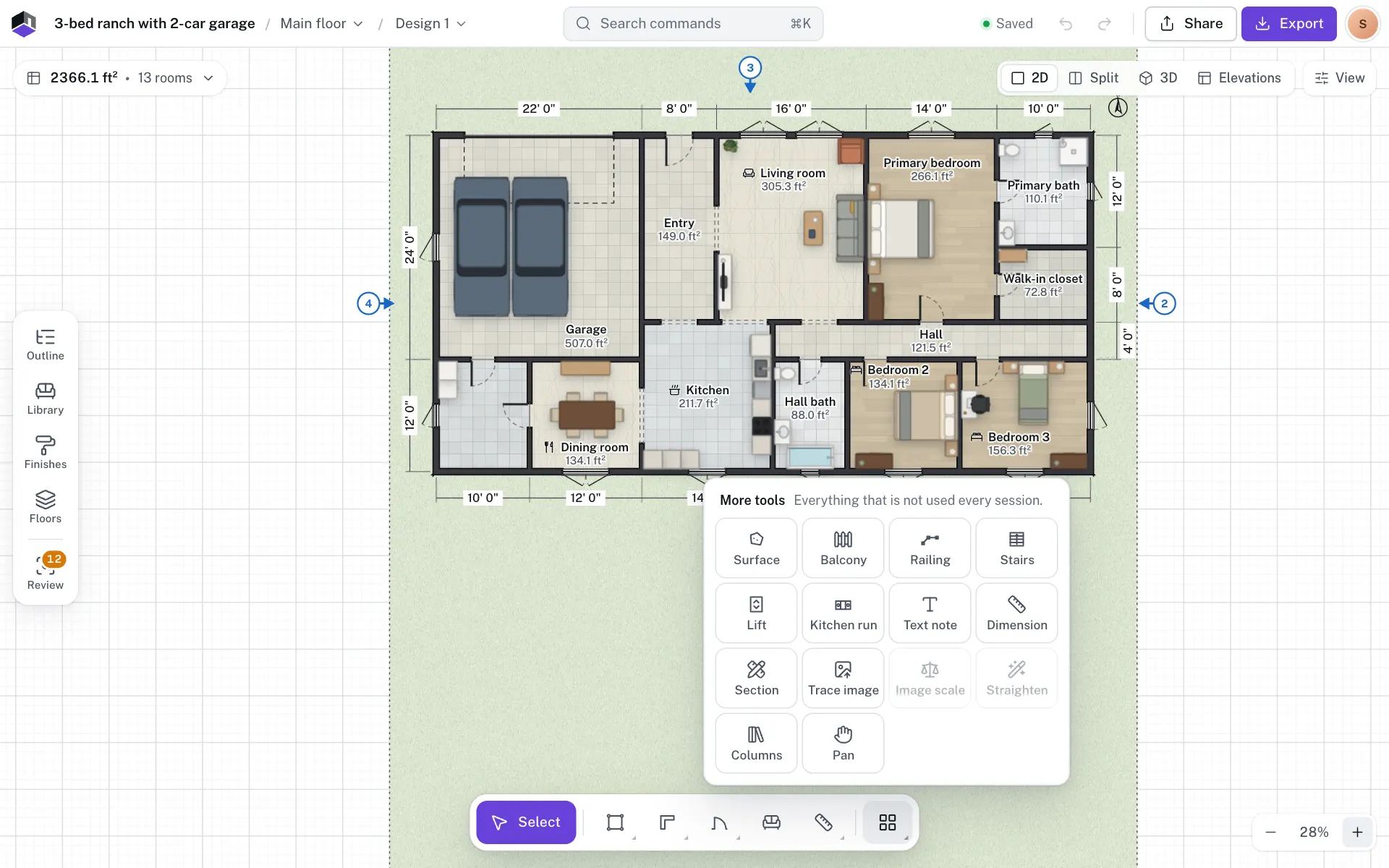Open Review with 12 items
1389x868 pixels.
point(46,571)
